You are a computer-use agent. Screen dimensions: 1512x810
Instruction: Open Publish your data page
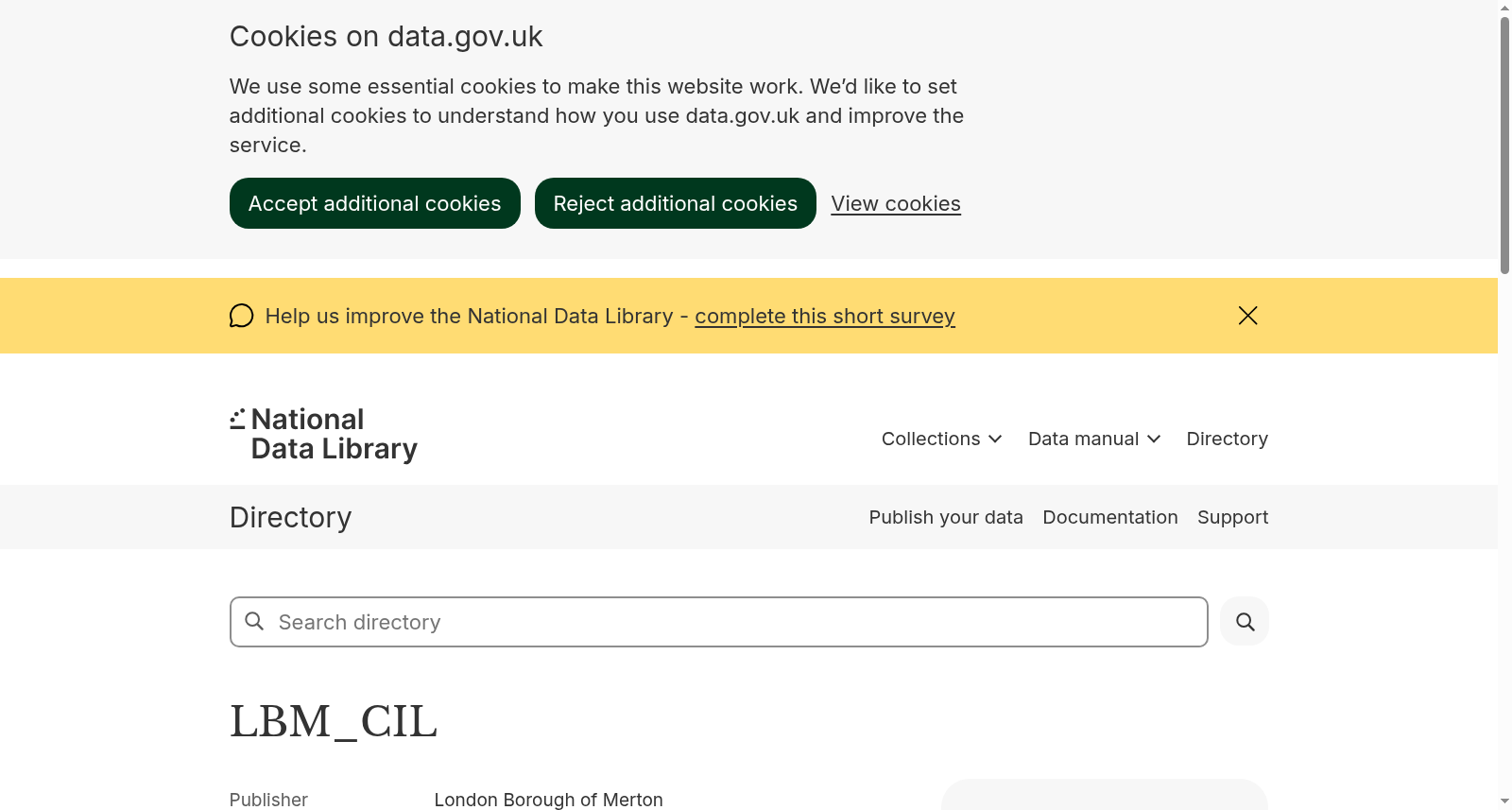coord(946,517)
